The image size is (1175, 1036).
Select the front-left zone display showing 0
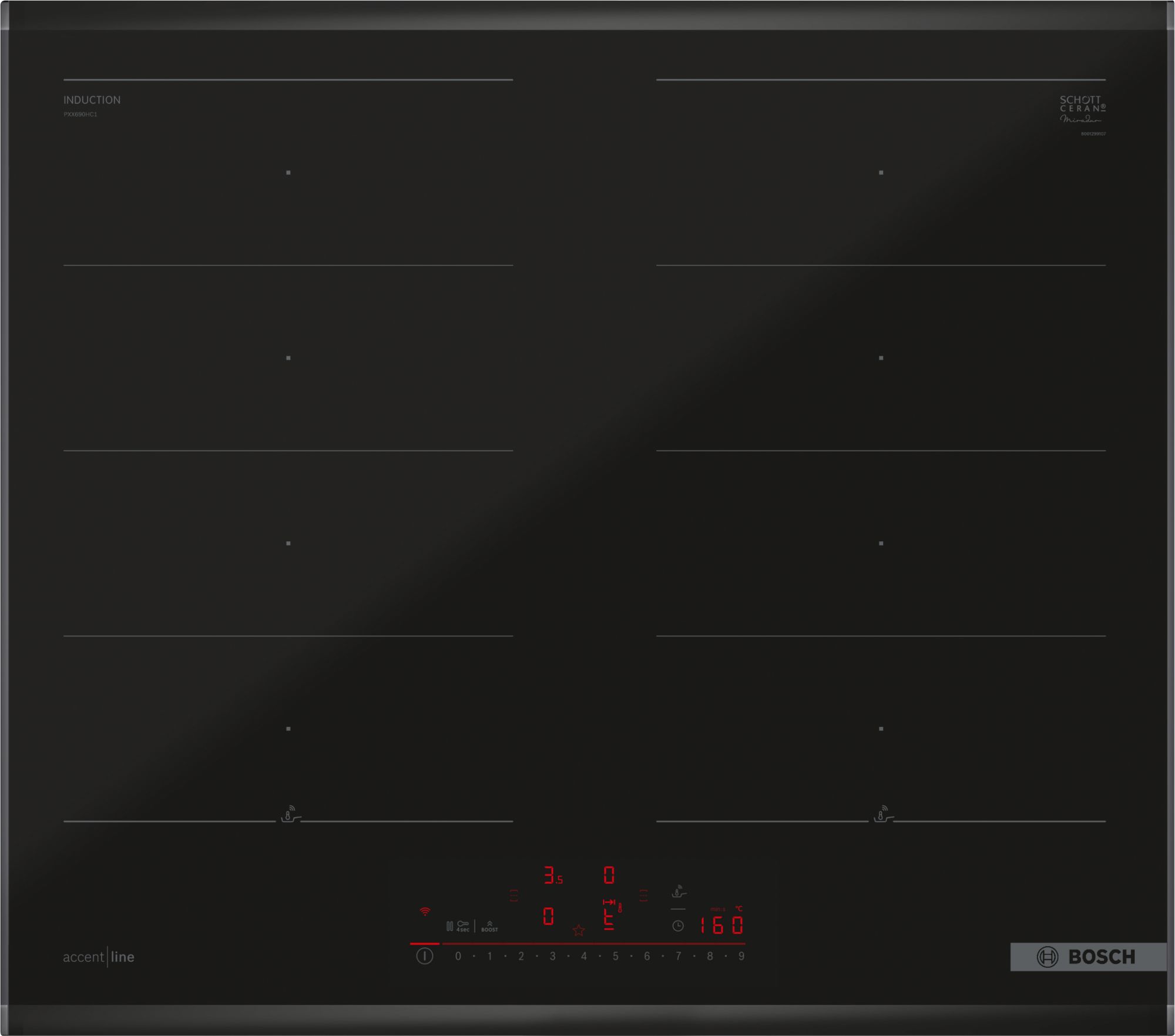pos(548,916)
